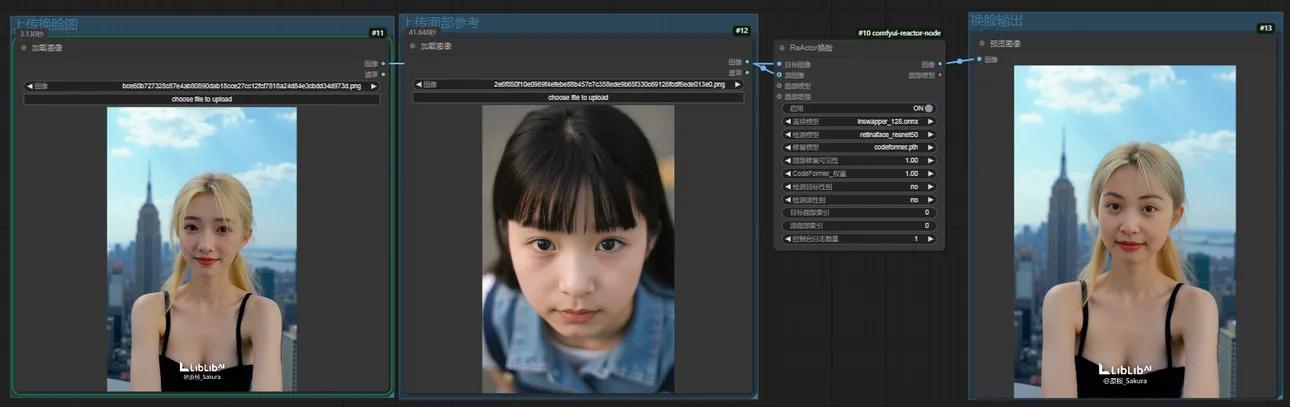Increase CodeFormer_权重 with right arrow

coord(931,174)
